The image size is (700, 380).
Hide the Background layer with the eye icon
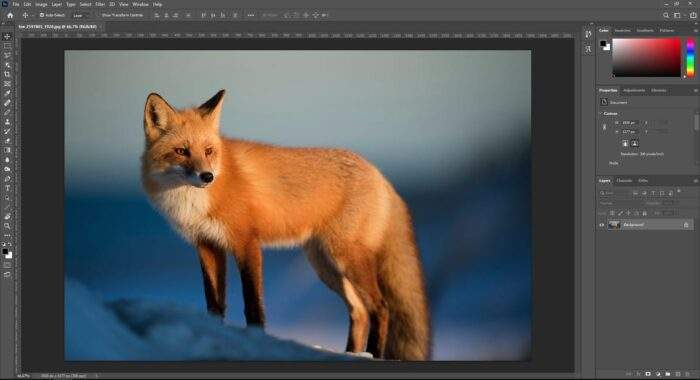pyautogui.click(x=601, y=225)
